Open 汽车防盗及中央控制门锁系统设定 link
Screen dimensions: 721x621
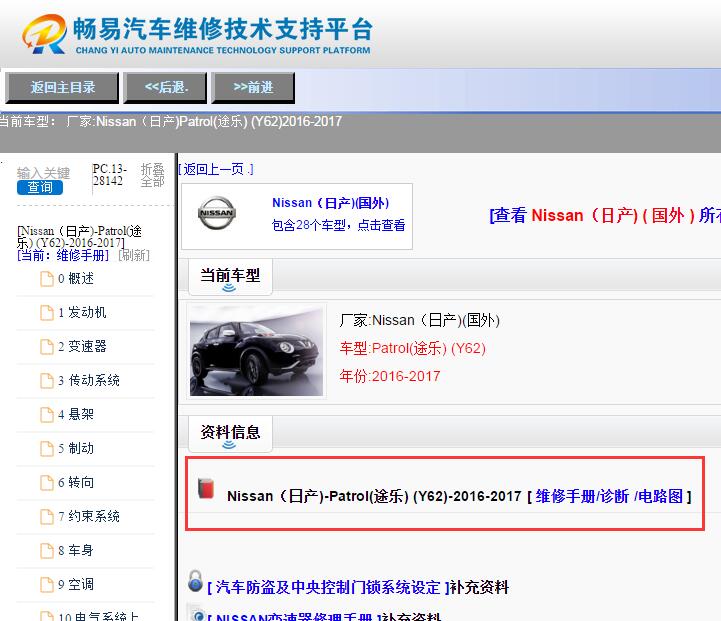point(328,587)
